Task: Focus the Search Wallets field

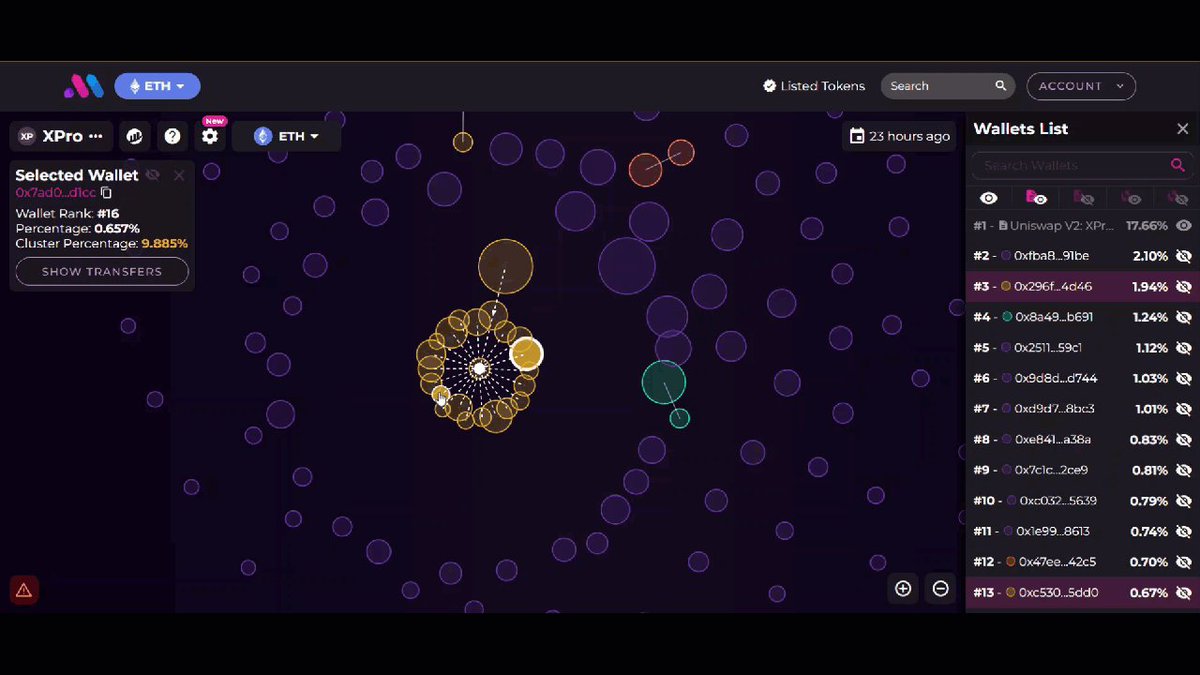Action: 1081,165
